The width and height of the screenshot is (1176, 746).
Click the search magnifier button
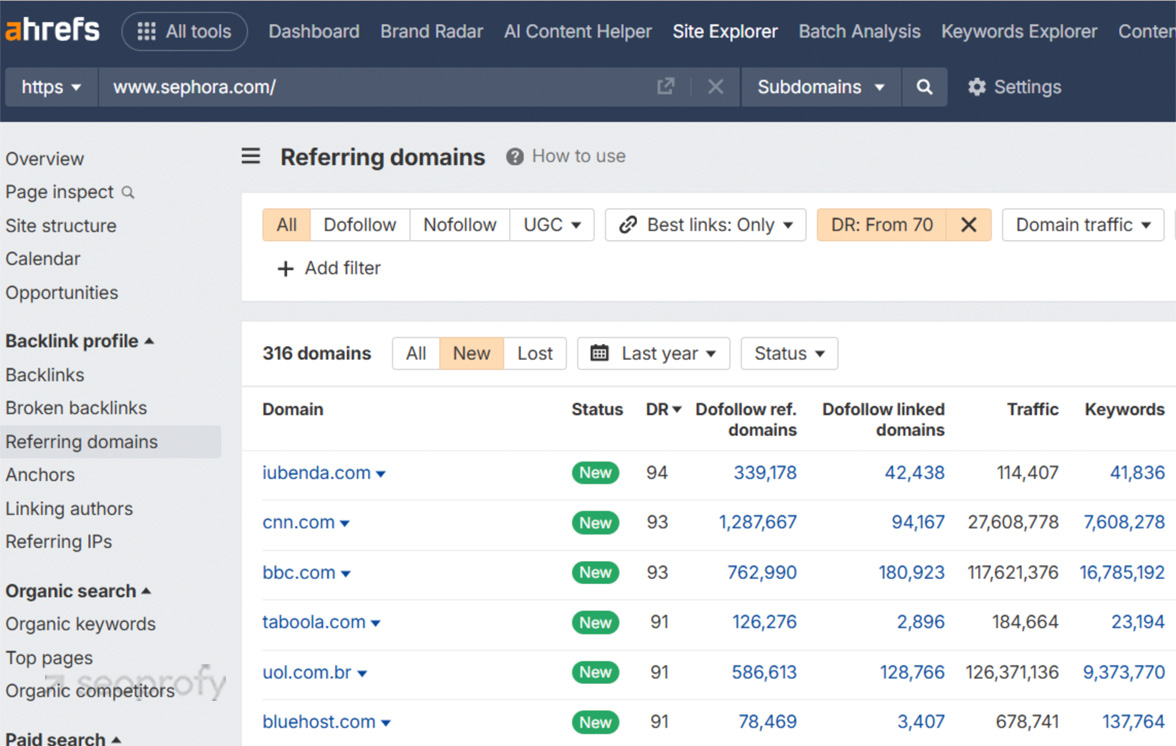tap(924, 87)
